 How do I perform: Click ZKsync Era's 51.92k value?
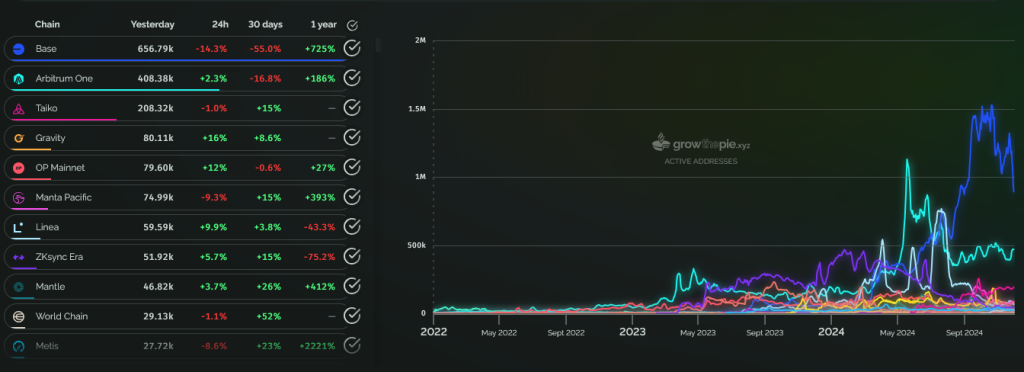pyautogui.click(x=158, y=256)
